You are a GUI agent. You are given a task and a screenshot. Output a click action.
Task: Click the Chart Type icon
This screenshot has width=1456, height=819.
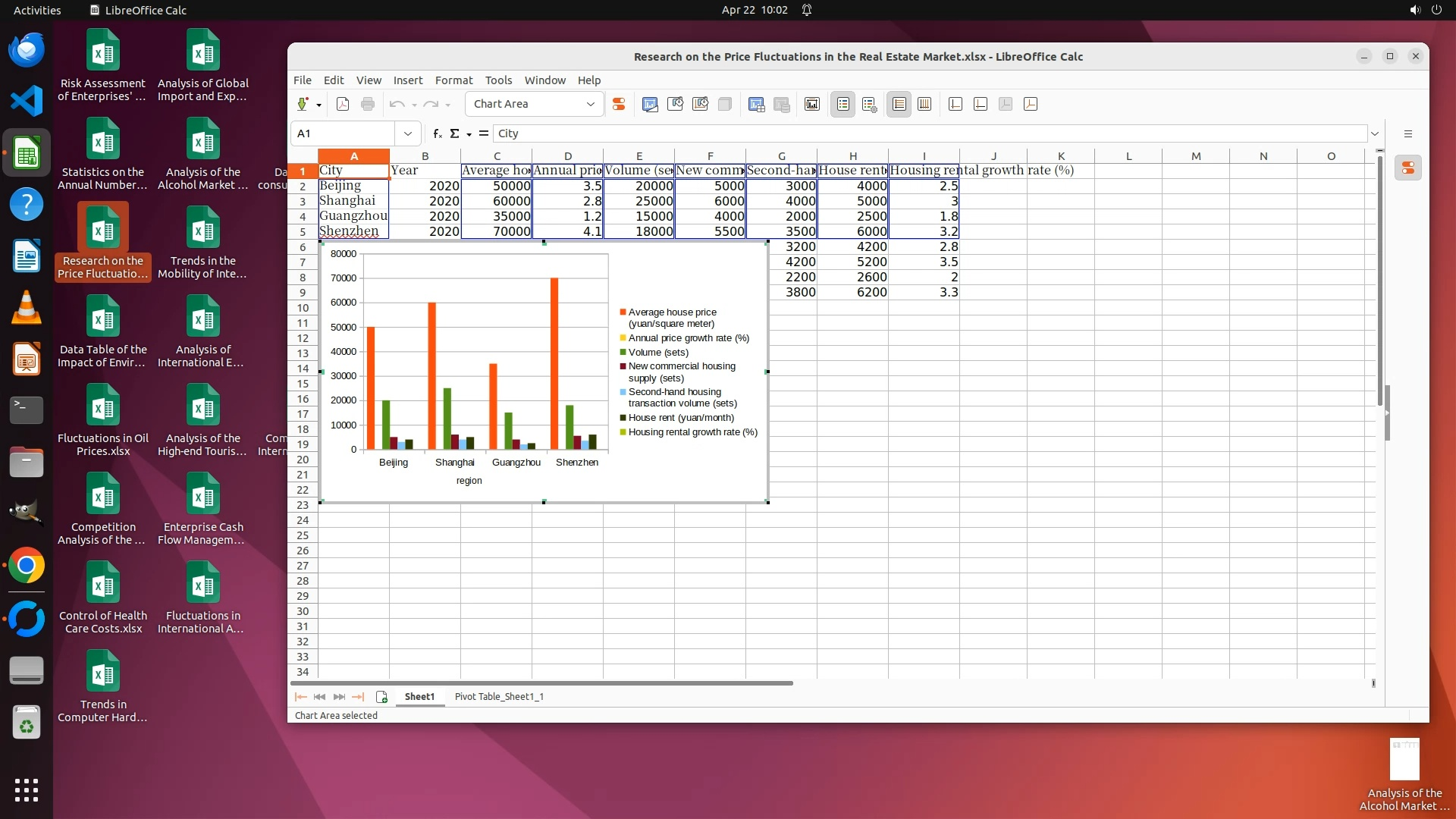coord(650,105)
